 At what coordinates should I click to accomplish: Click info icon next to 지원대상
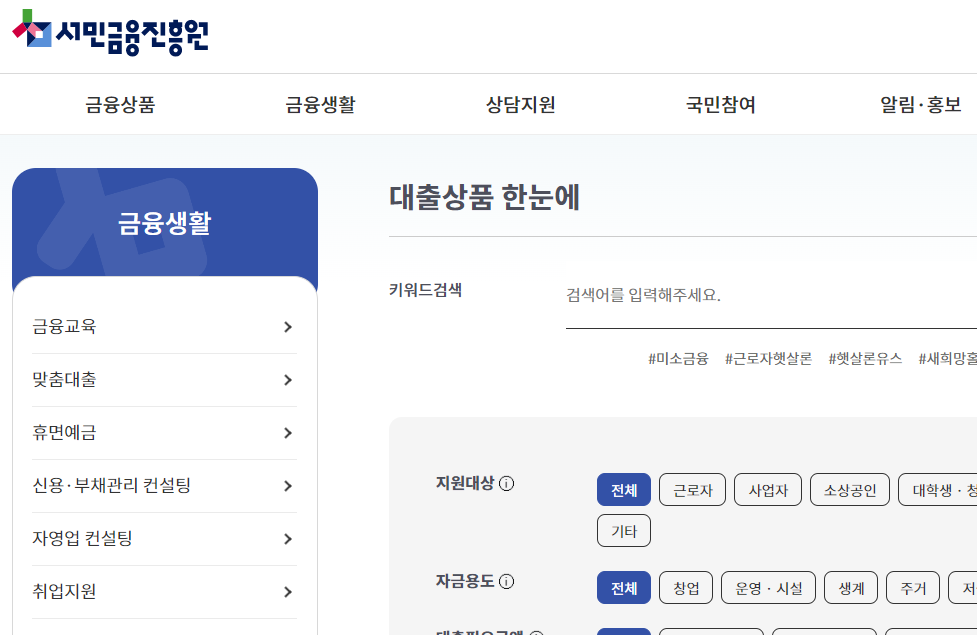pyautogui.click(x=507, y=484)
